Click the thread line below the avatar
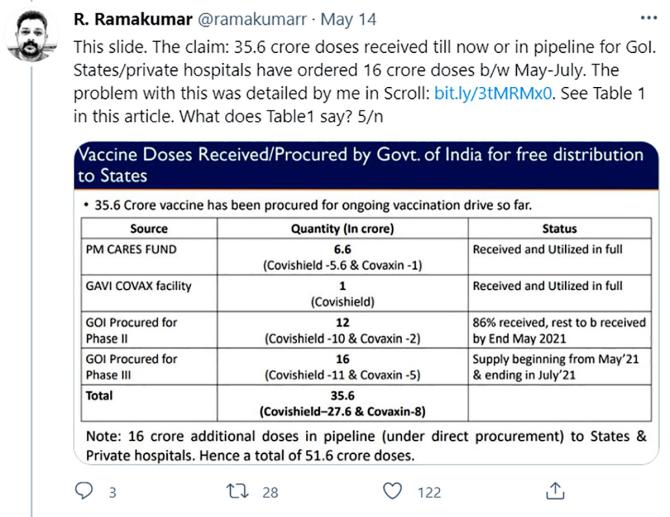The width and height of the screenshot is (670, 517). pos(32,291)
